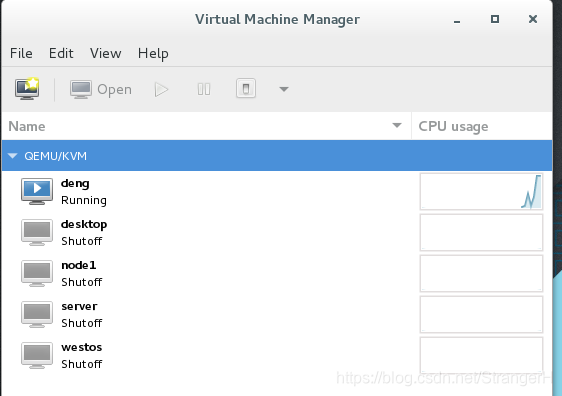This screenshot has height=396, width=562.
Task: Open the View menu
Action: click(x=105, y=53)
